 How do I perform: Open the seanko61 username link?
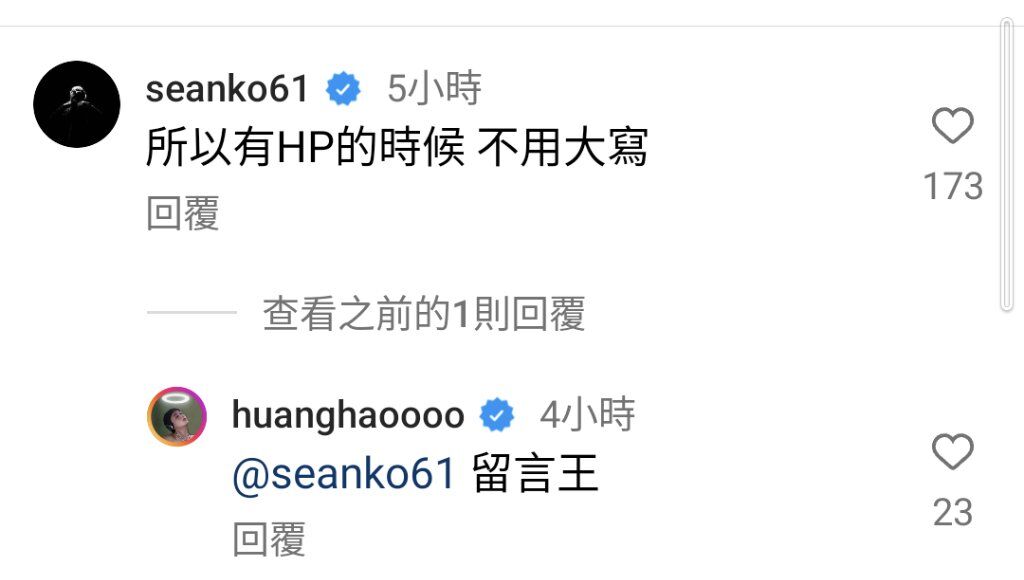227,89
